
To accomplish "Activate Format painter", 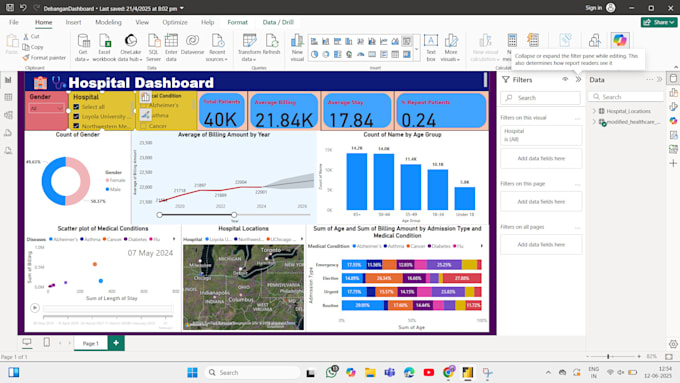I will coord(44,57).
